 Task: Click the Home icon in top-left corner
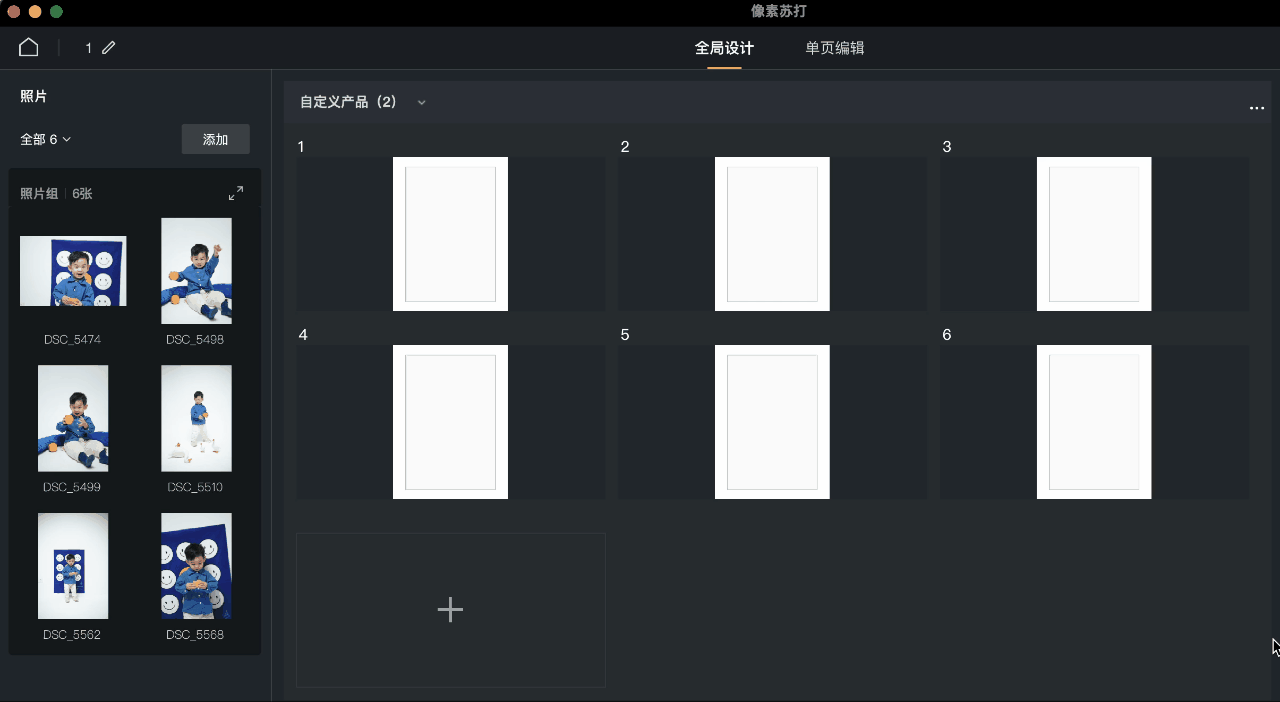27,46
